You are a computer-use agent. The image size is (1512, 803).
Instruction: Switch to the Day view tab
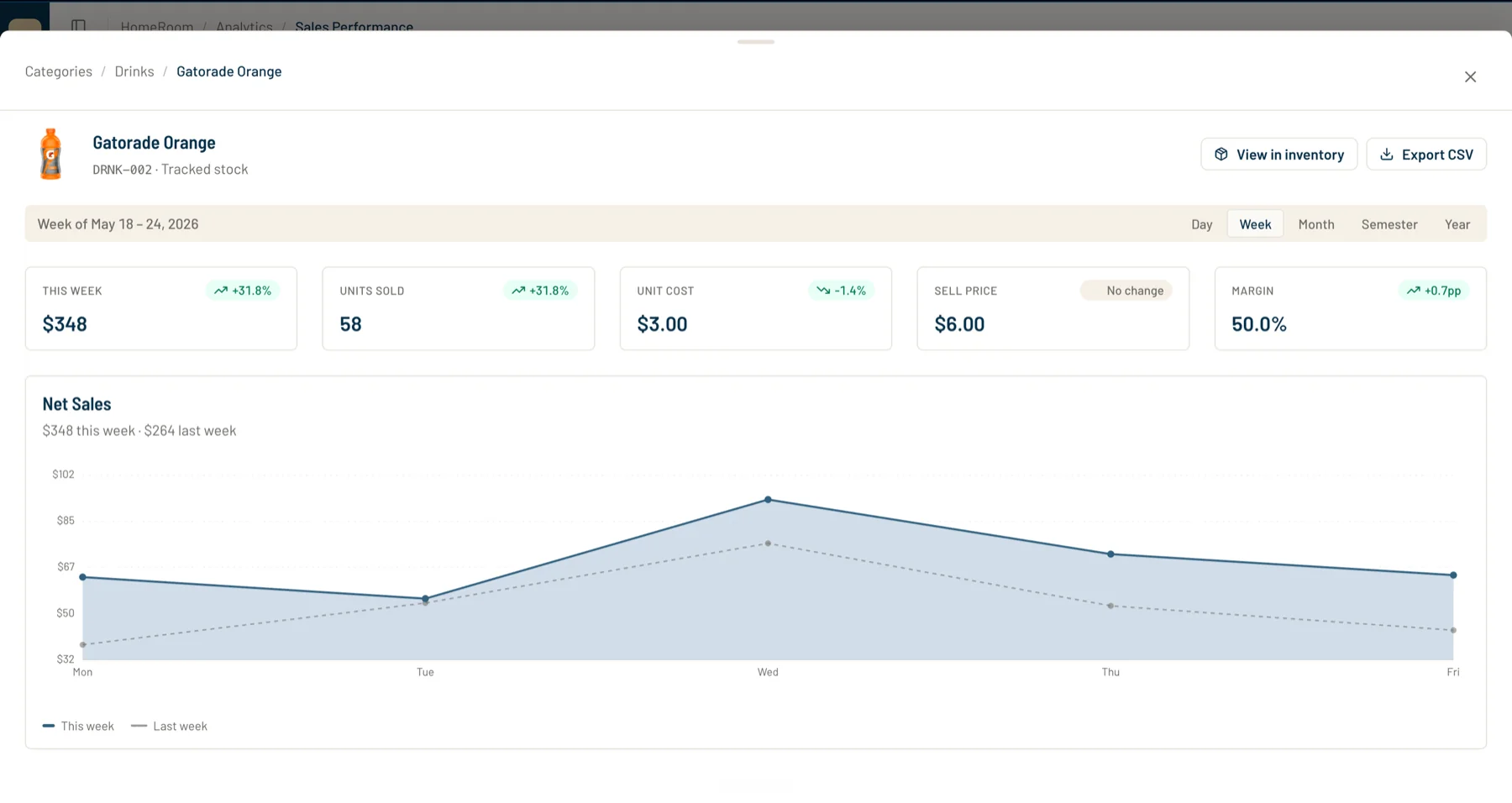coord(1202,224)
